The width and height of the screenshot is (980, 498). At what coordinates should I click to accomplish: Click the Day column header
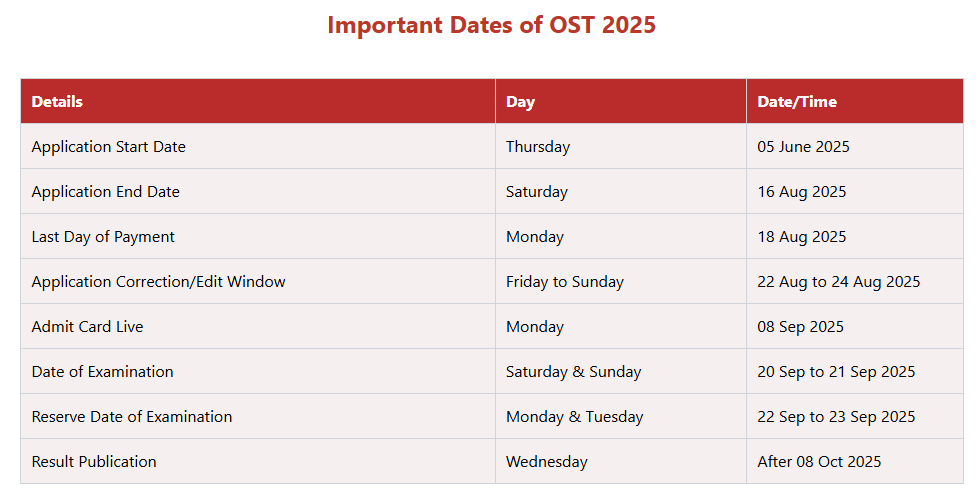pos(520,101)
